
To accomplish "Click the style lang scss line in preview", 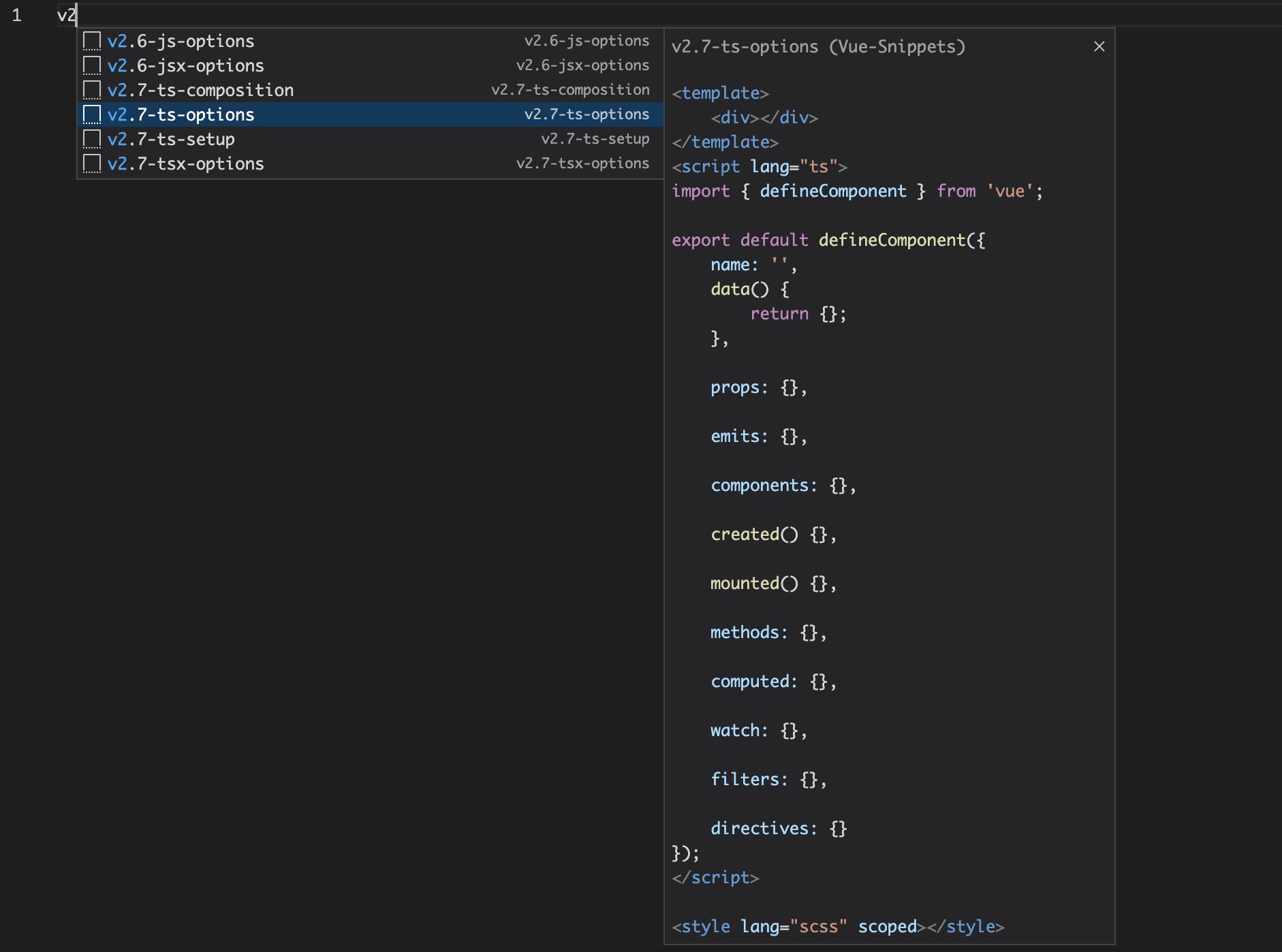I will tap(837, 927).
